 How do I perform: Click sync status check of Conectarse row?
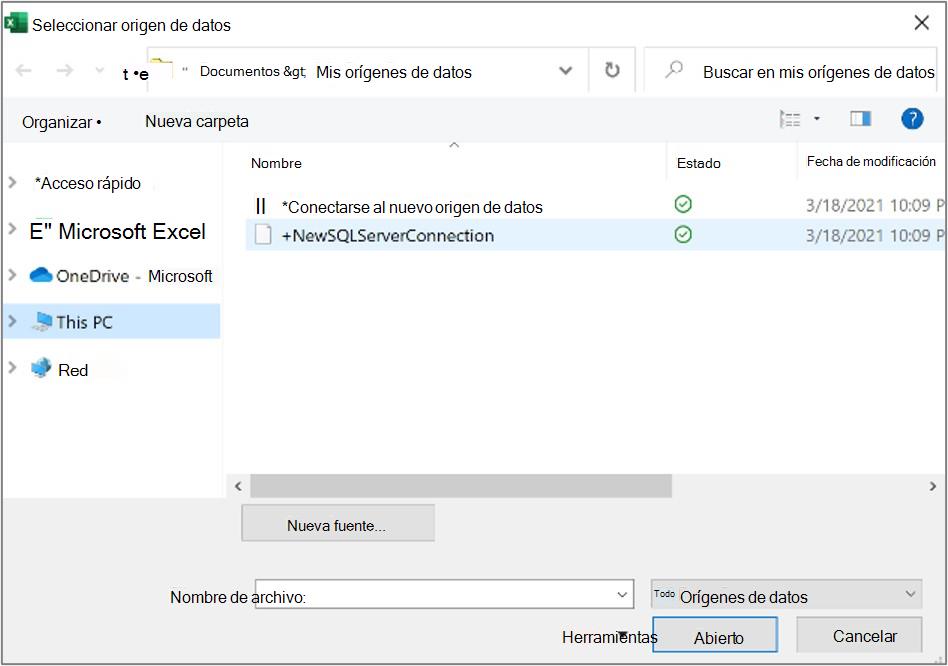(x=683, y=204)
